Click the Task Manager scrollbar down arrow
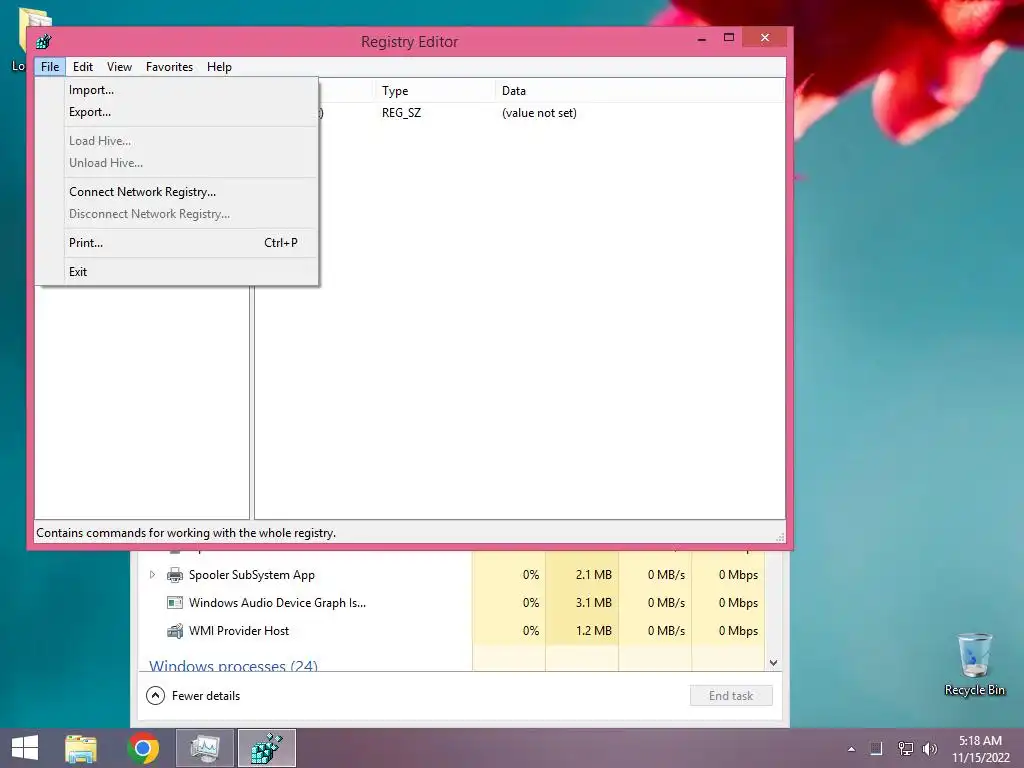This screenshot has height=768, width=1024. (x=773, y=663)
